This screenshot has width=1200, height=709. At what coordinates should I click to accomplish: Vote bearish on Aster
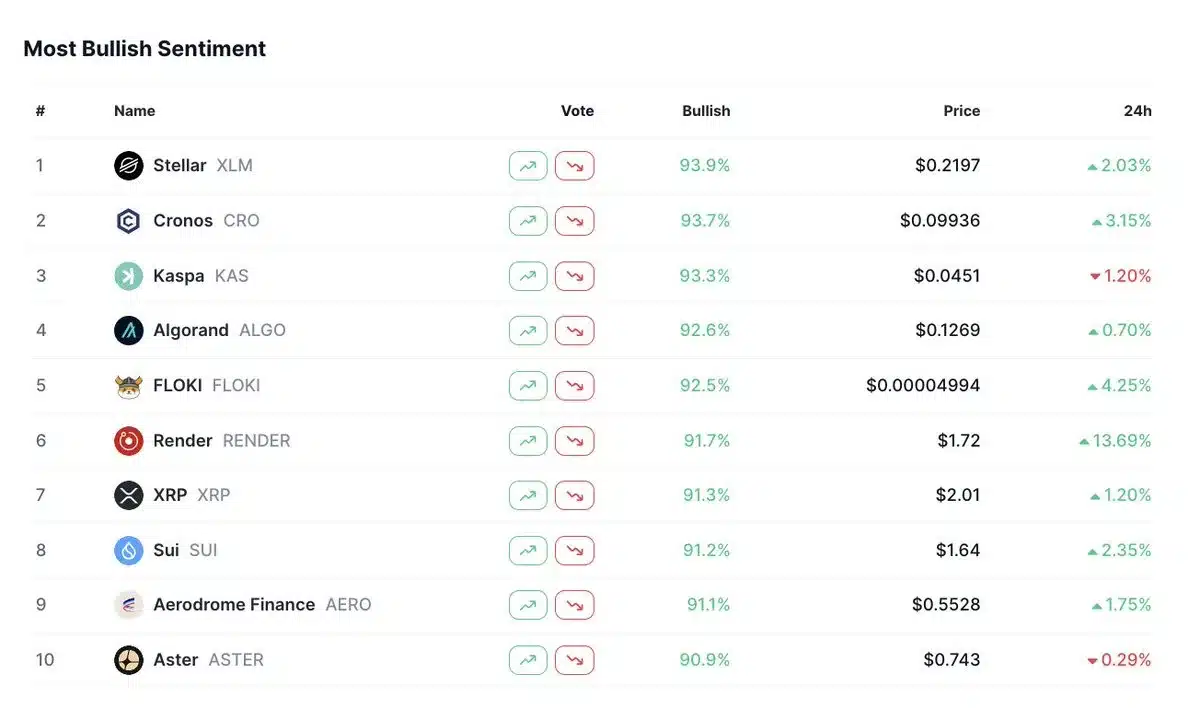[575, 660]
